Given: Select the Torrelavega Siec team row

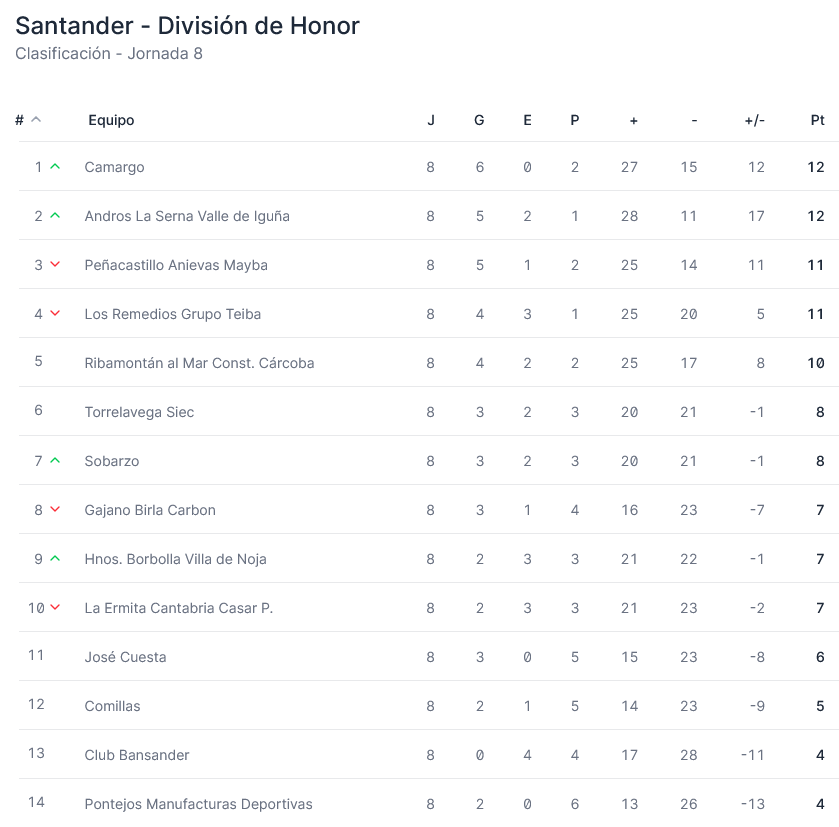Looking at the screenshot, I should [139, 412].
